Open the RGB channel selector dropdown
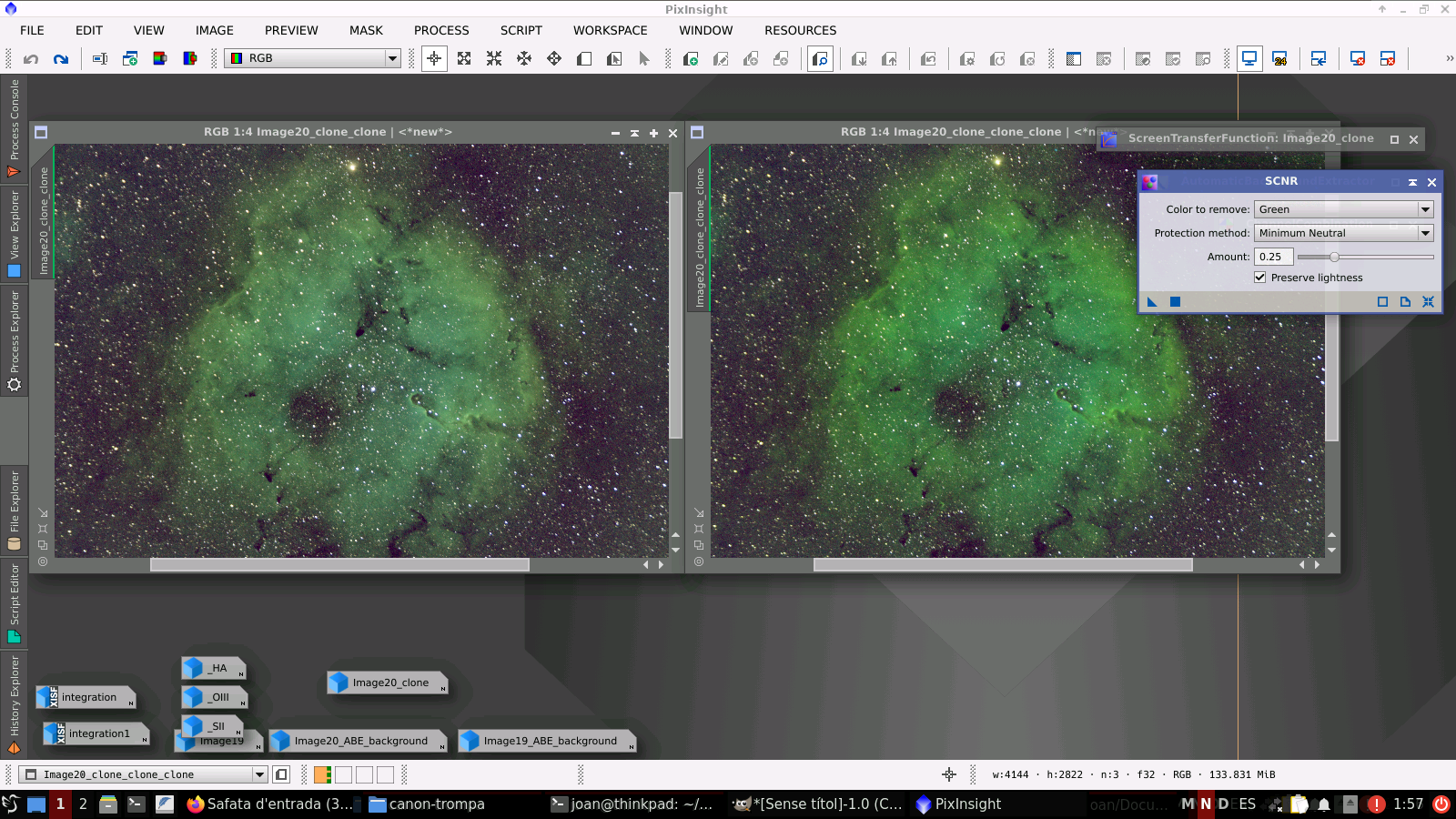This screenshot has width=1456, height=819. click(x=313, y=58)
